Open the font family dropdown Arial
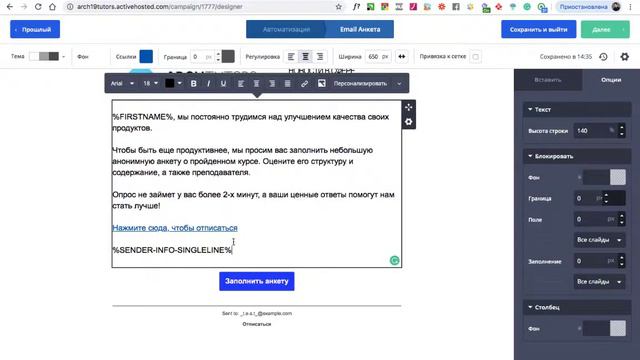This screenshot has height=360, width=640. click(x=122, y=84)
